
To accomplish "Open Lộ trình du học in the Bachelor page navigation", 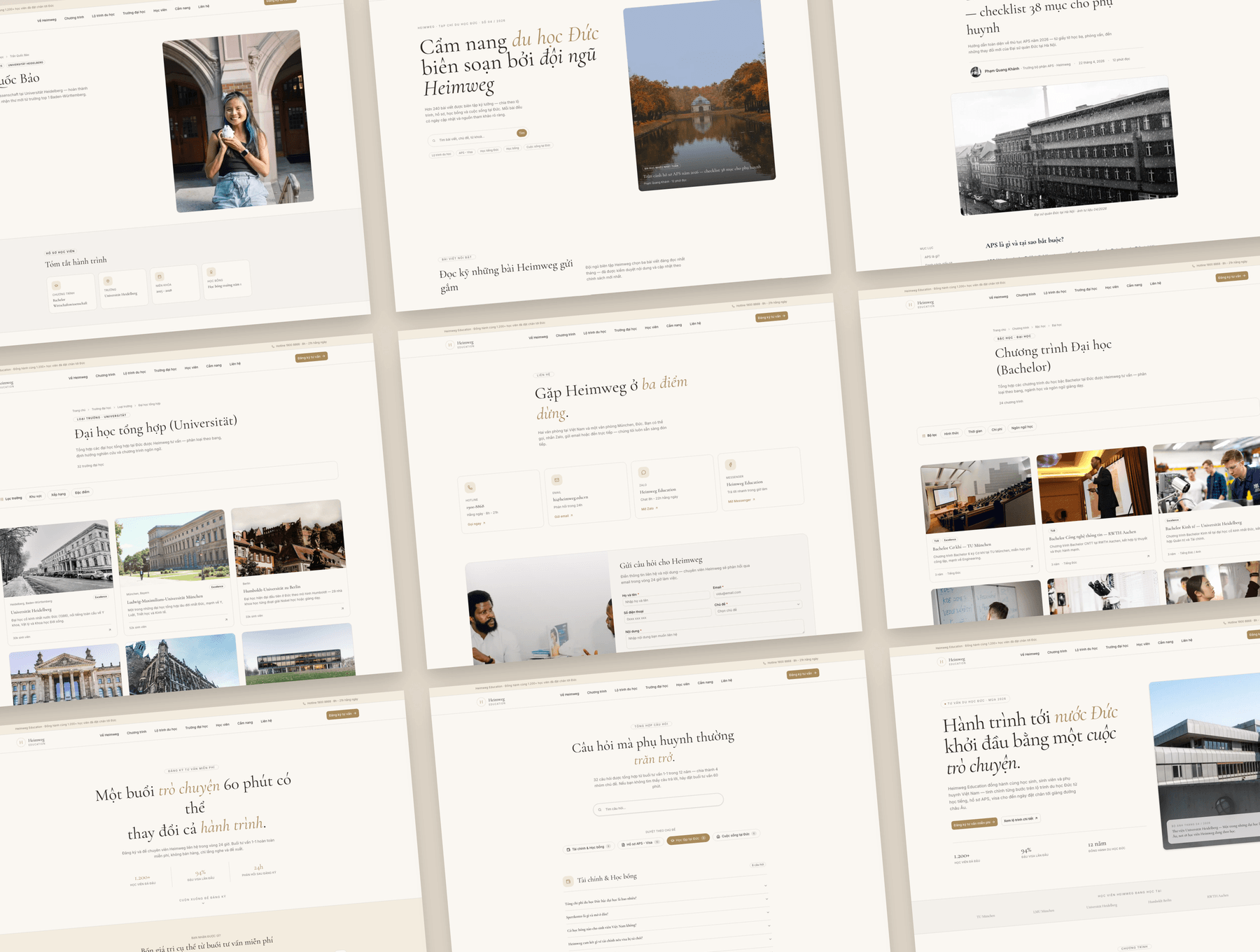I will click(x=1055, y=293).
